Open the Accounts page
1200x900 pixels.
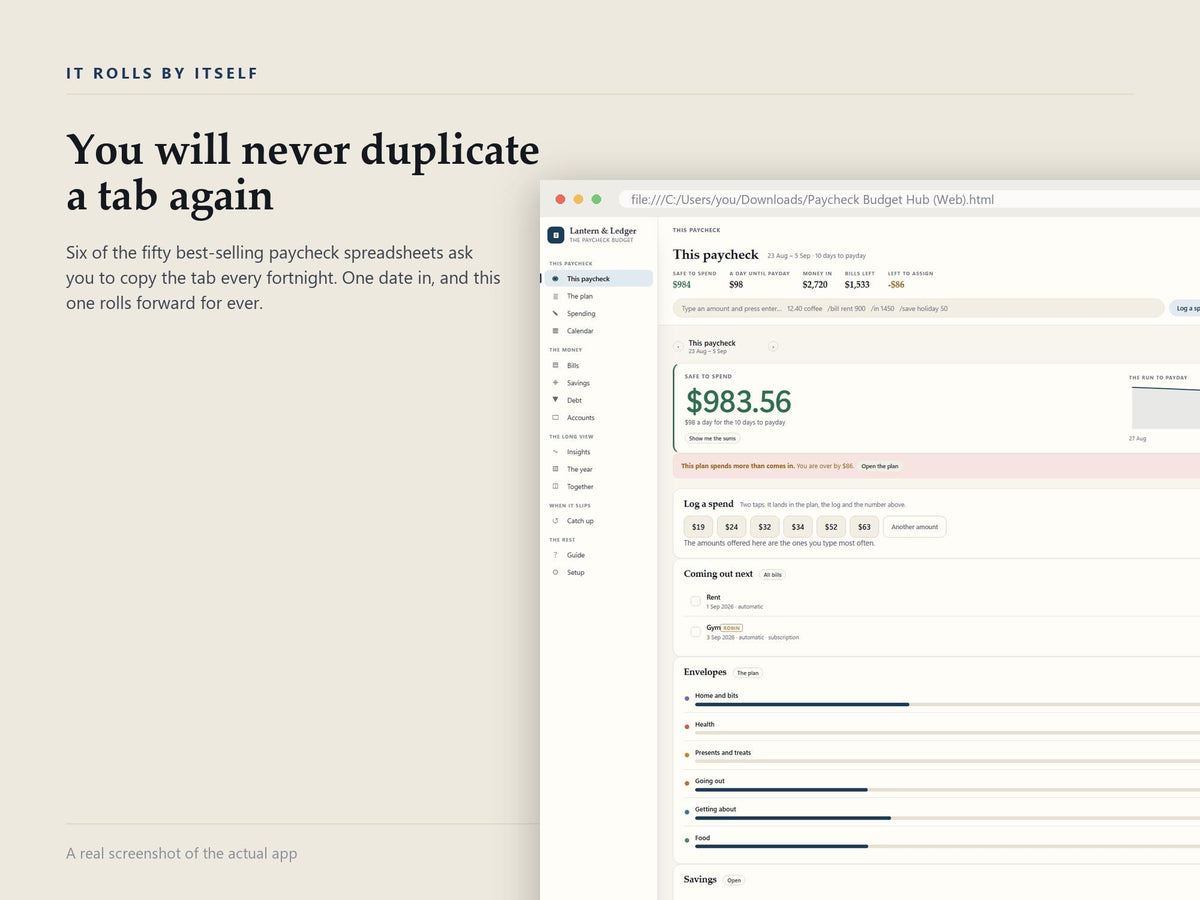[580, 417]
